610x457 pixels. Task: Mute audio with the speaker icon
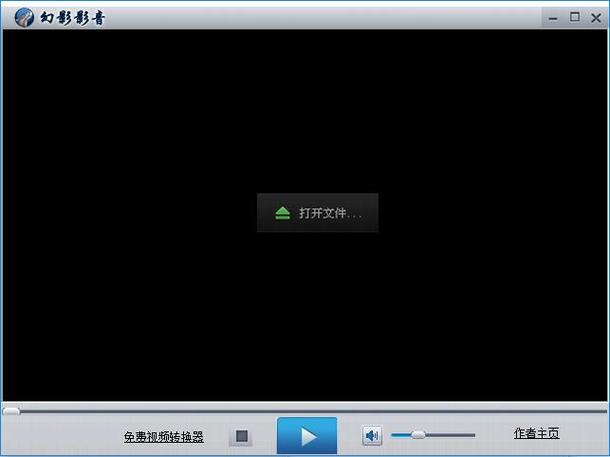pos(372,435)
